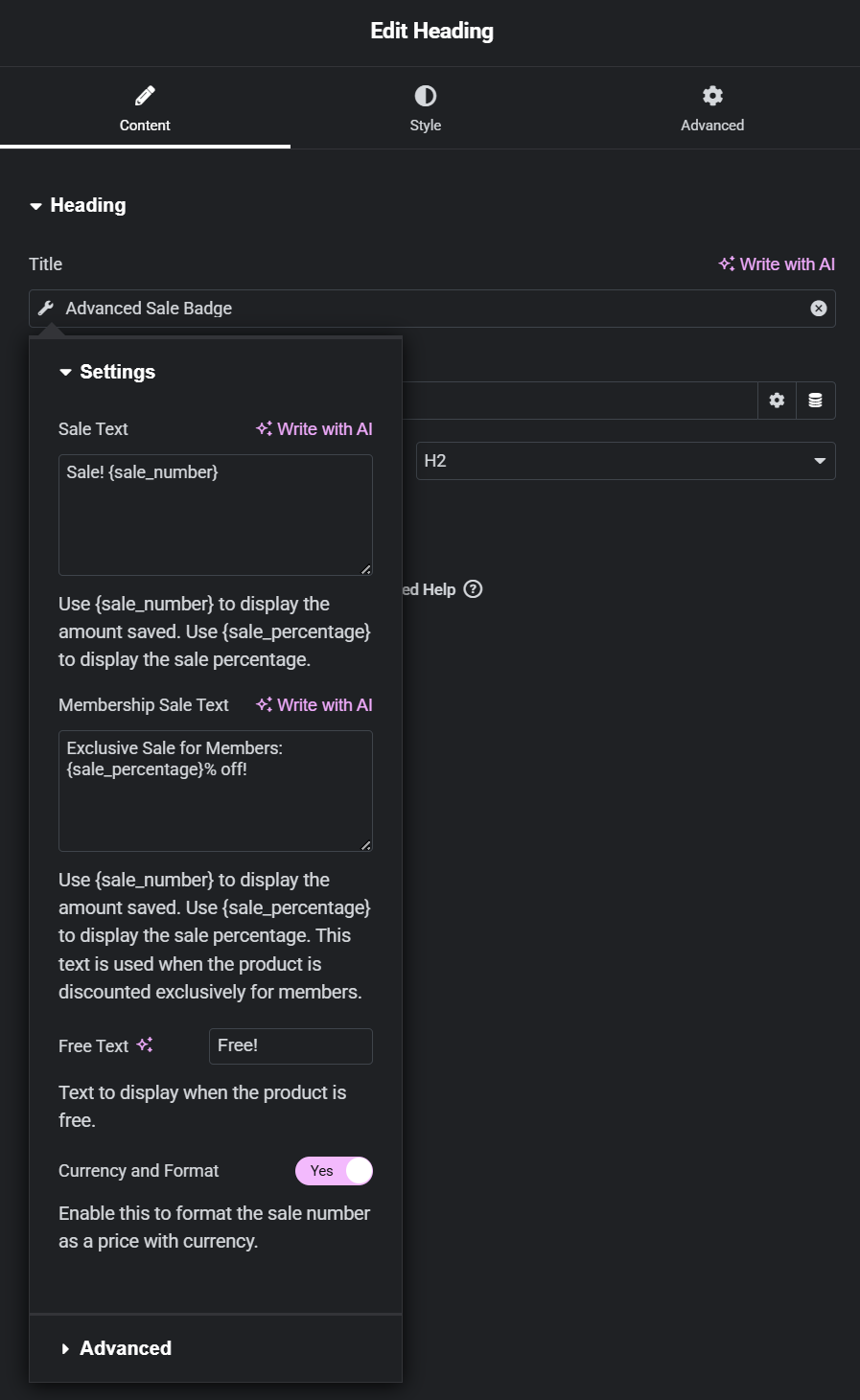Click the dynamic tags database icon
860x1400 pixels.
pyautogui.click(x=816, y=401)
